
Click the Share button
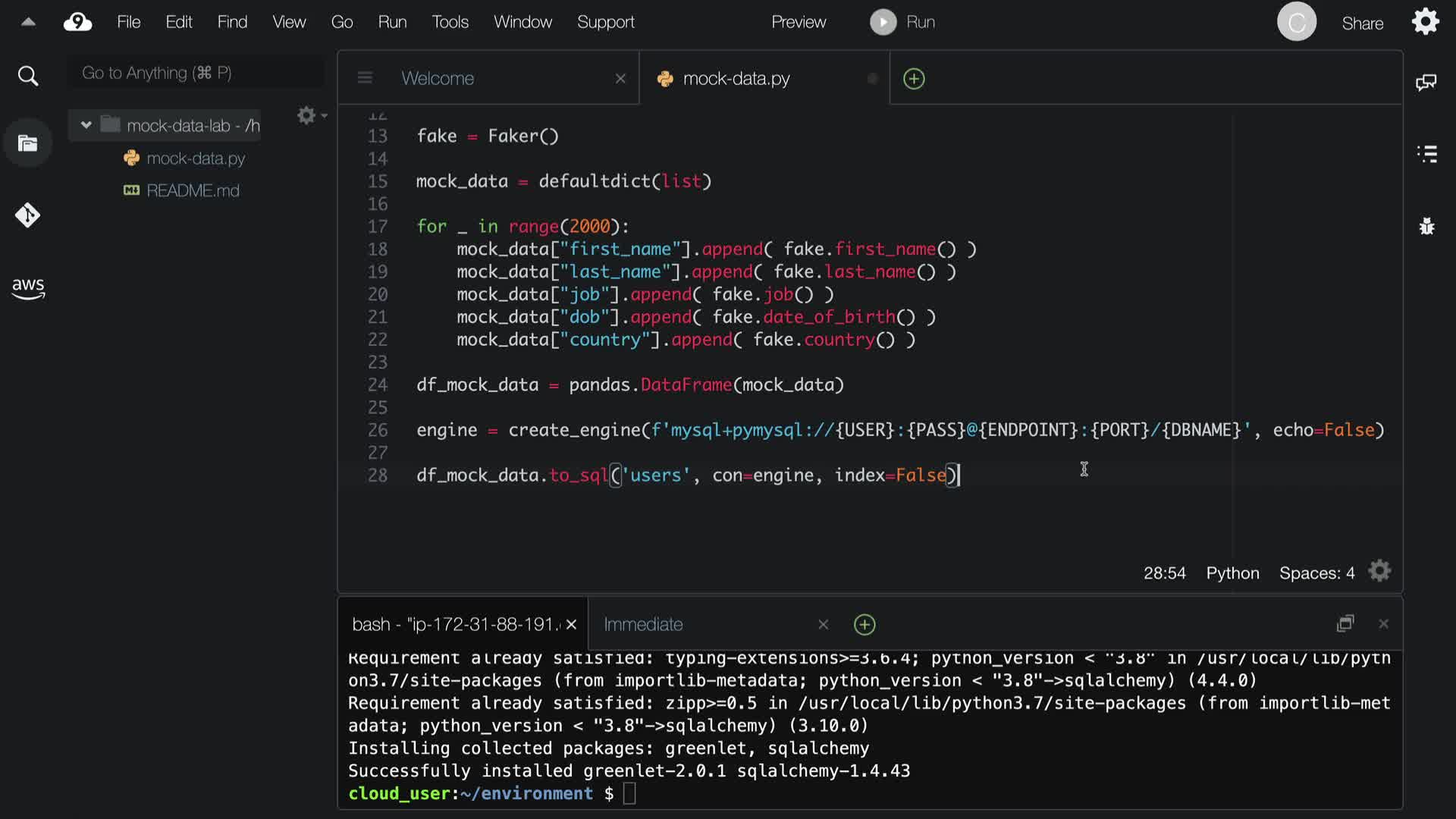point(1362,24)
